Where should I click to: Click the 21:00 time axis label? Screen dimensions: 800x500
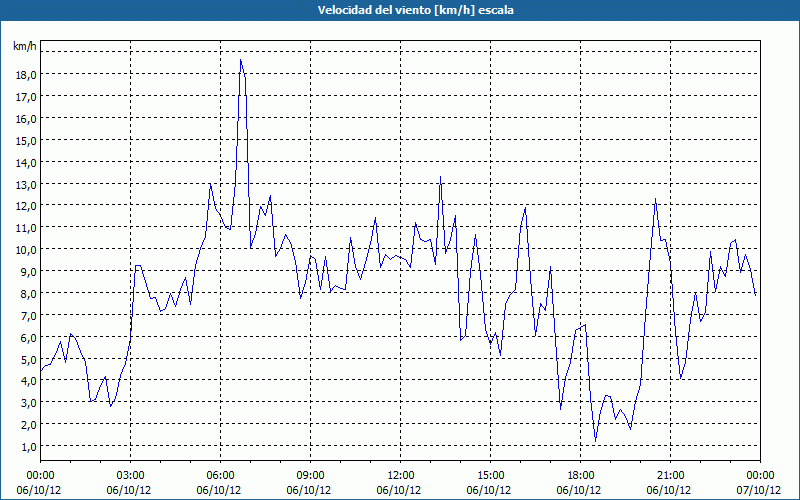point(670,476)
